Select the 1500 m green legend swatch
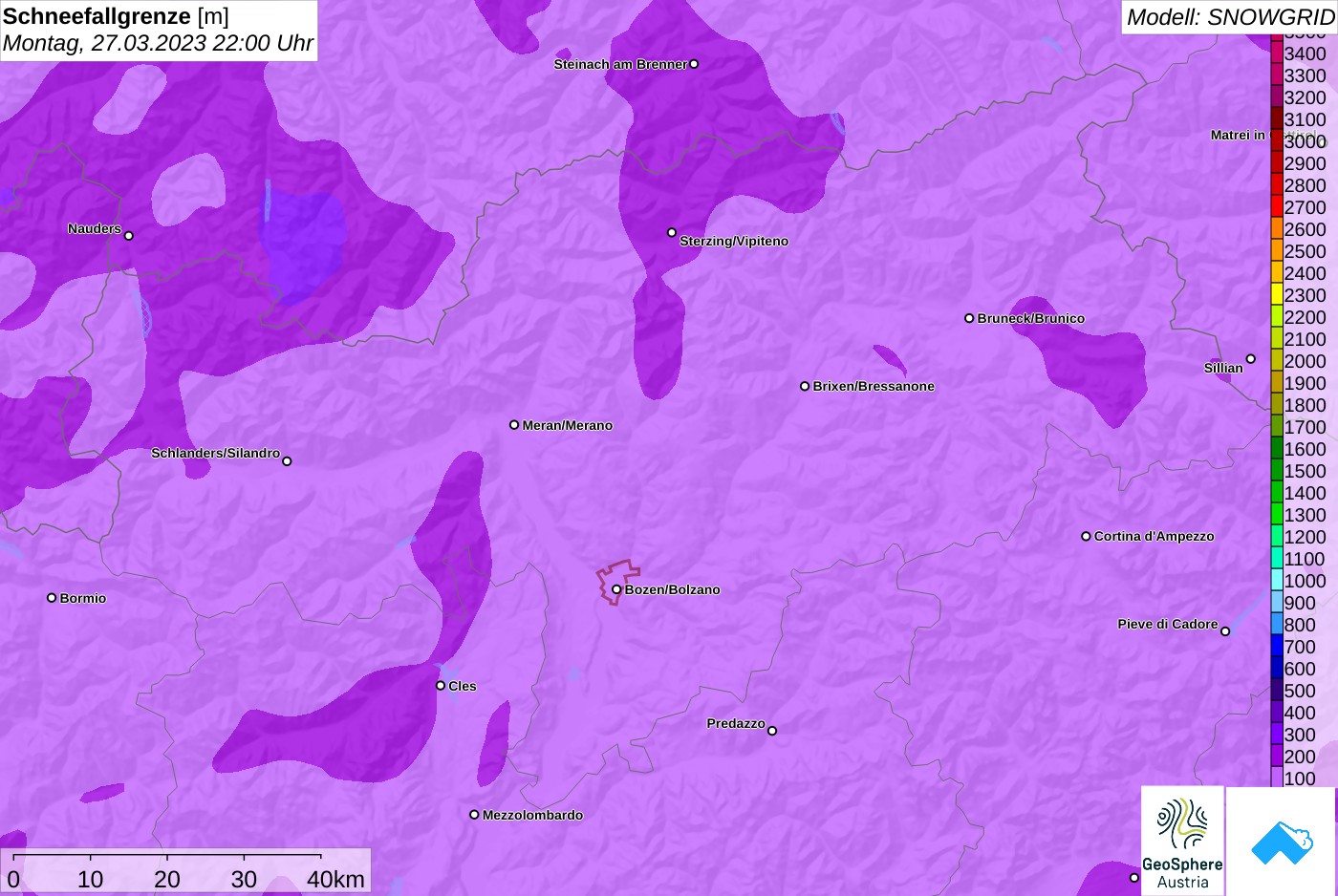 coord(1277,471)
